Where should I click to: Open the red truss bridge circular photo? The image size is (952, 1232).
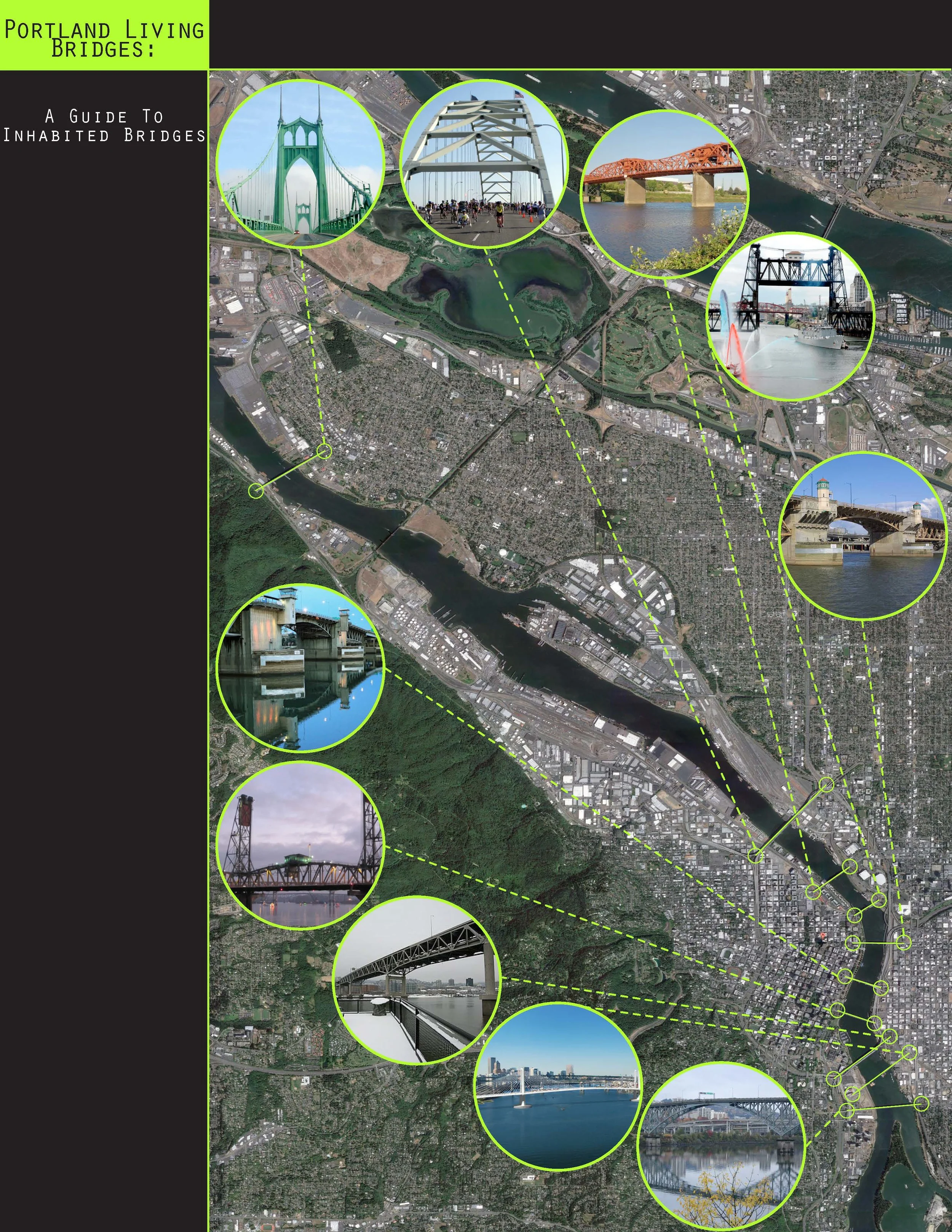665,194
